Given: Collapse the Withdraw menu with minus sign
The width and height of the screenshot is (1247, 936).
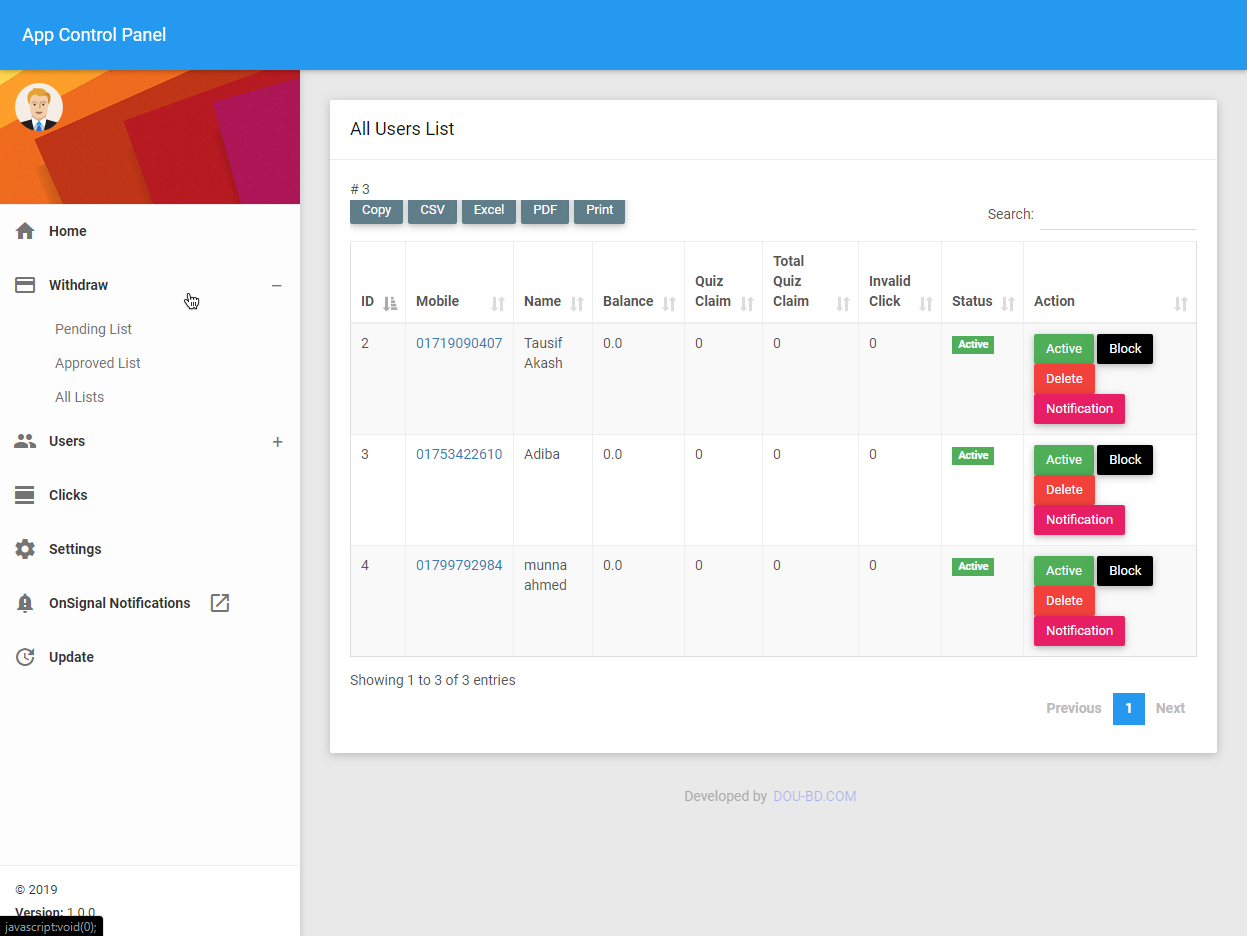Looking at the screenshot, I should [x=277, y=286].
